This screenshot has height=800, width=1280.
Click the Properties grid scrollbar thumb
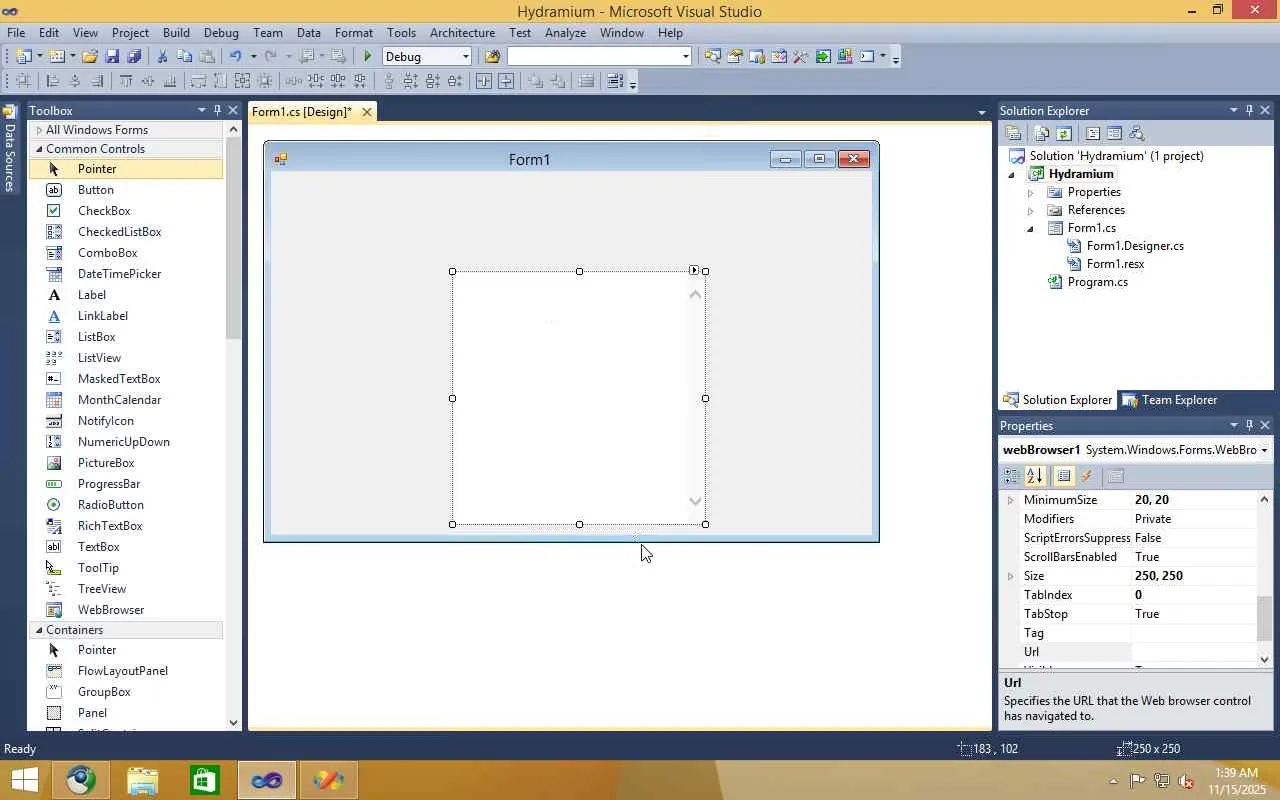point(1264,618)
